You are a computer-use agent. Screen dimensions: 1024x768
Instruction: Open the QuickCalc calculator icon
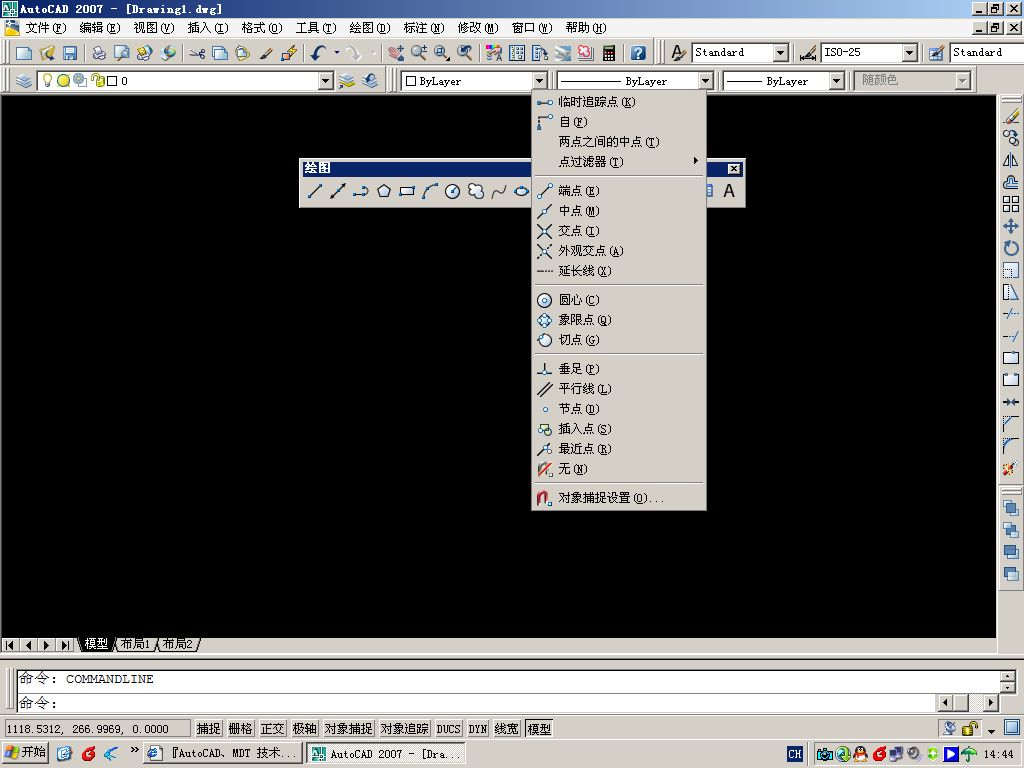pos(609,53)
